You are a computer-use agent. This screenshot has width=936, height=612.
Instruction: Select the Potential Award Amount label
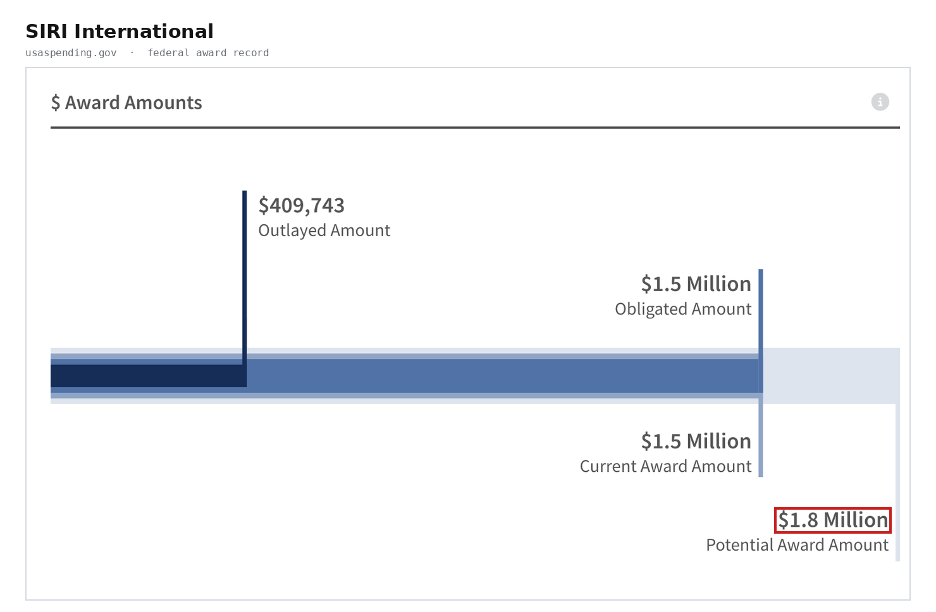click(797, 545)
